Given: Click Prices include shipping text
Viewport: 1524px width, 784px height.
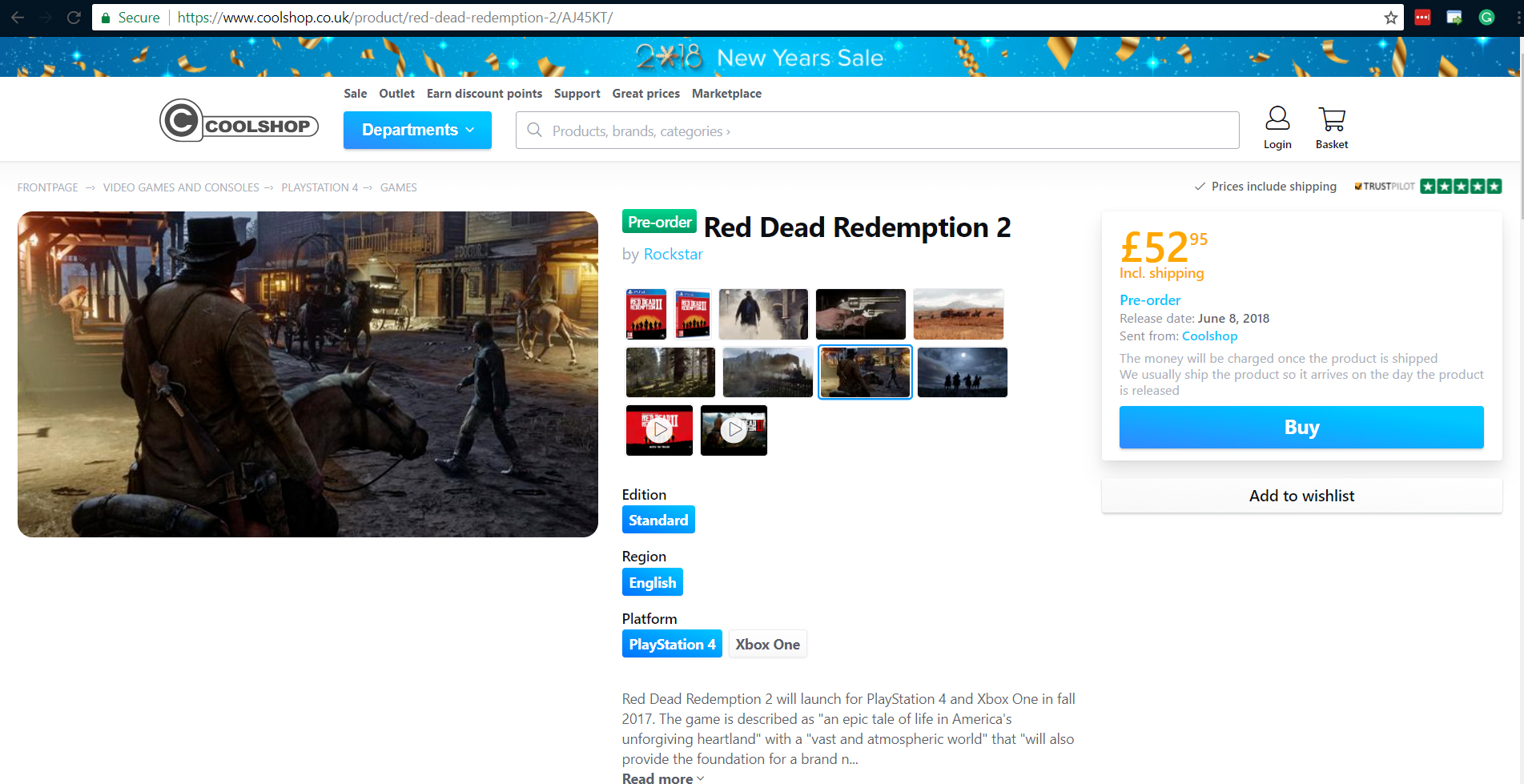Looking at the screenshot, I should coord(1273,187).
